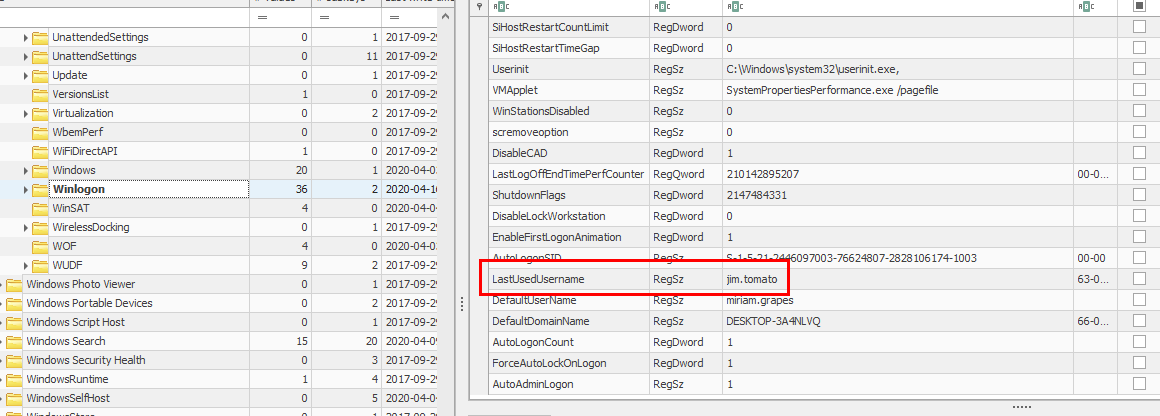Click the miriam.grapes data cell

pyautogui.click(x=897, y=300)
